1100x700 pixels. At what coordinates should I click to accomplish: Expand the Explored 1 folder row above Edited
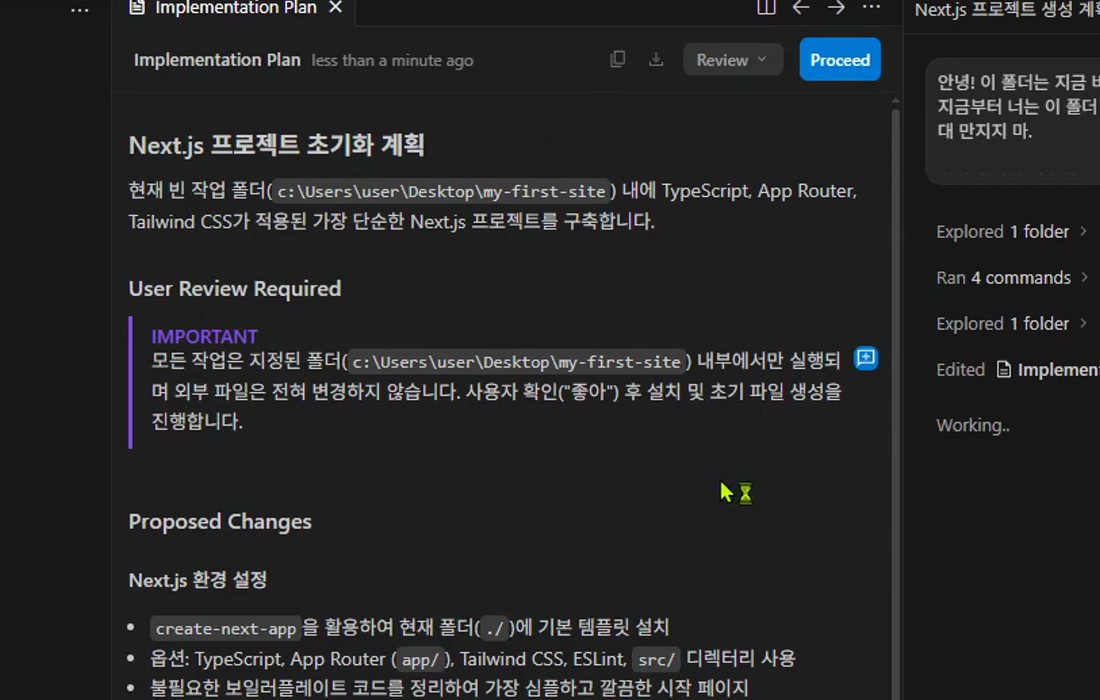click(x=1011, y=323)
